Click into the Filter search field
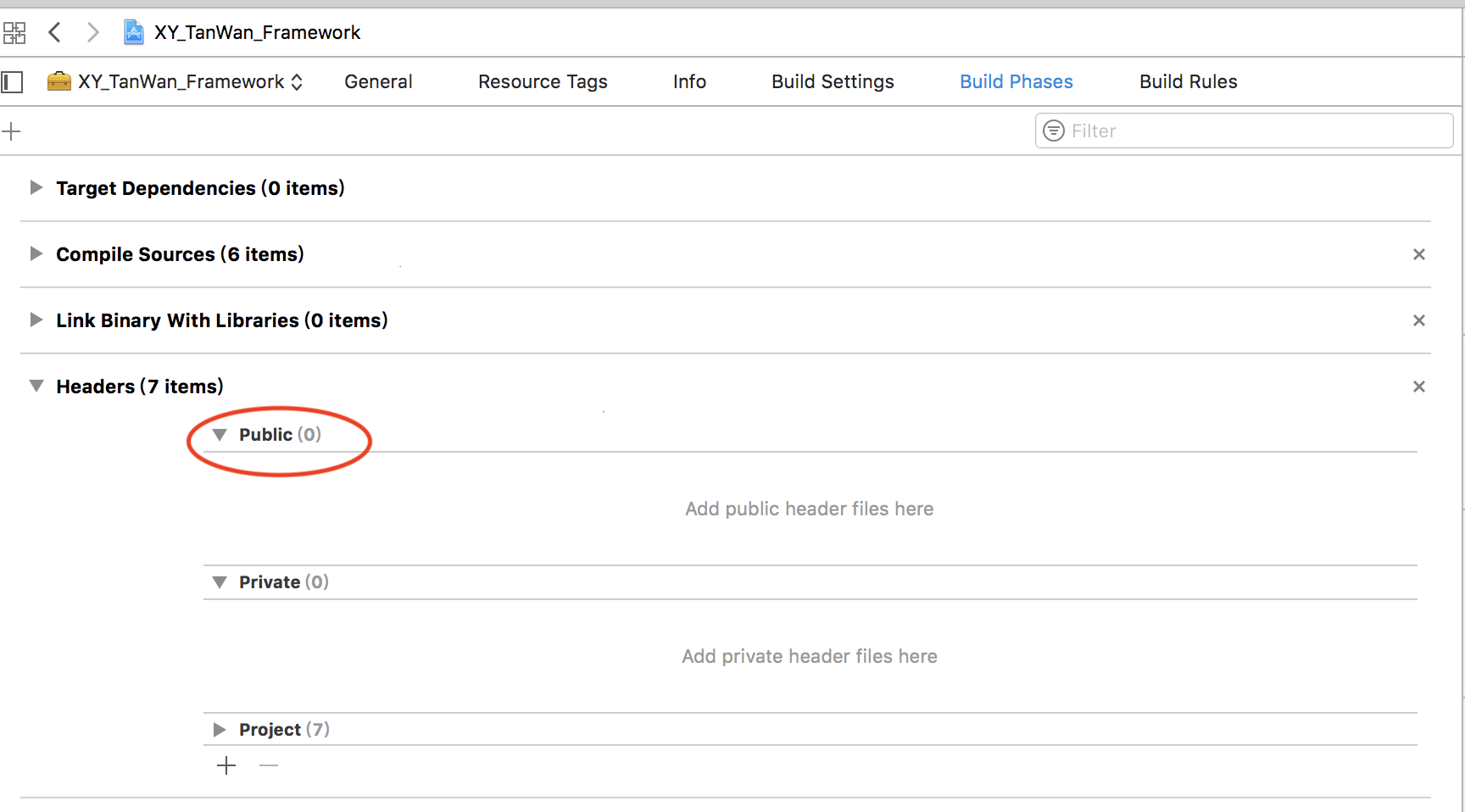Image resolution: width=1465 pixels, height=812 pixels. click(1244, 131)
